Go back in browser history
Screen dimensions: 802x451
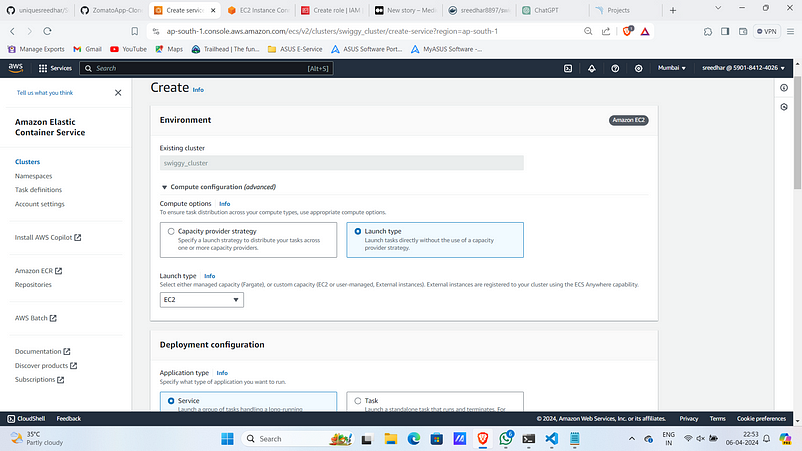coord(12,31)
